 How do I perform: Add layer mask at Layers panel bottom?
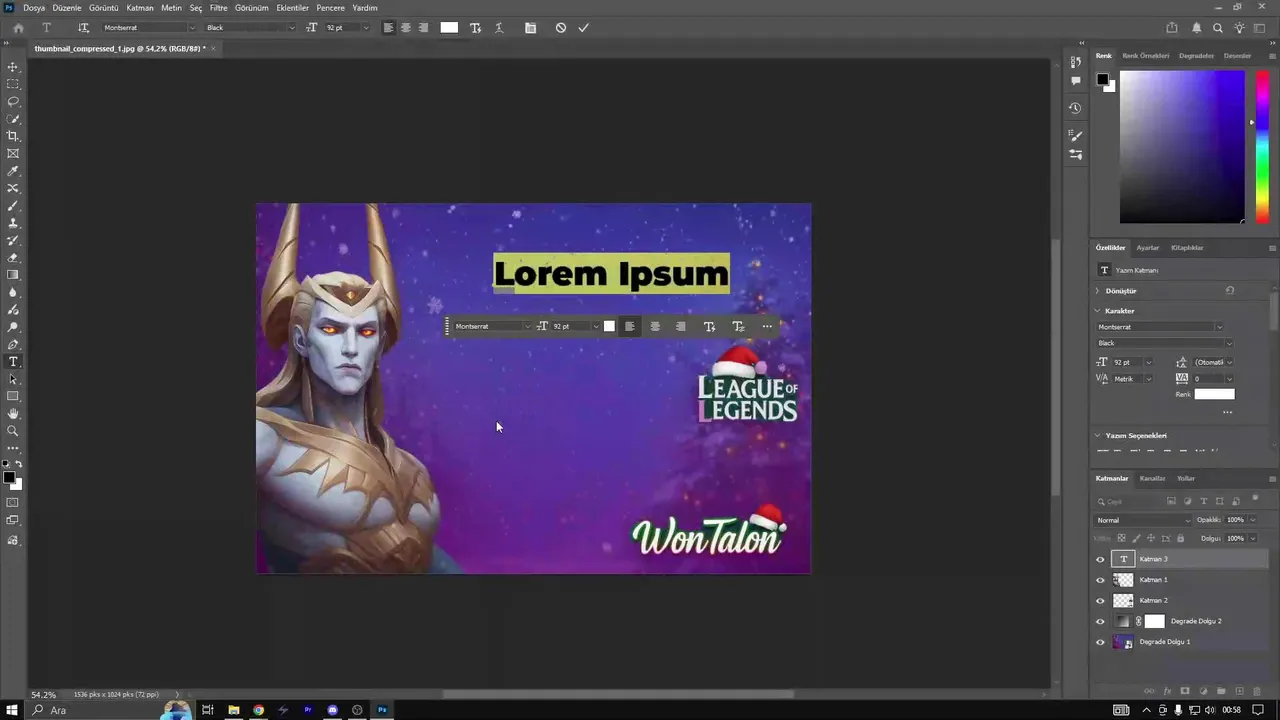(1185, 691)
